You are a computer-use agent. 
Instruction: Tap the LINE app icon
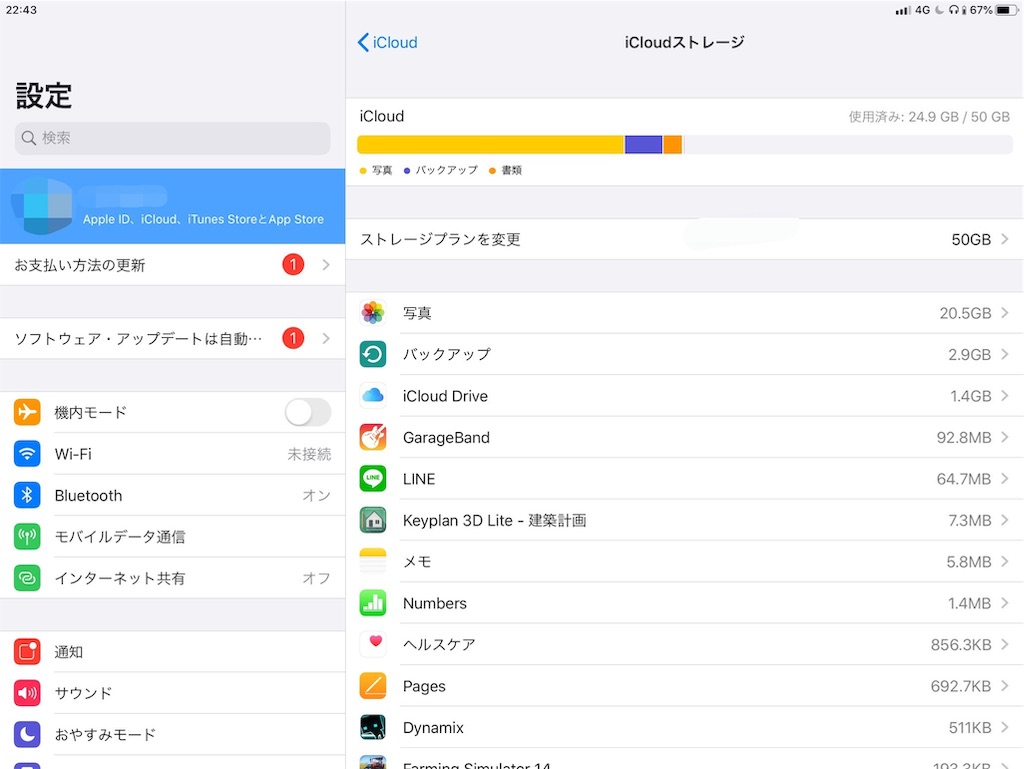tap(373, 479)
